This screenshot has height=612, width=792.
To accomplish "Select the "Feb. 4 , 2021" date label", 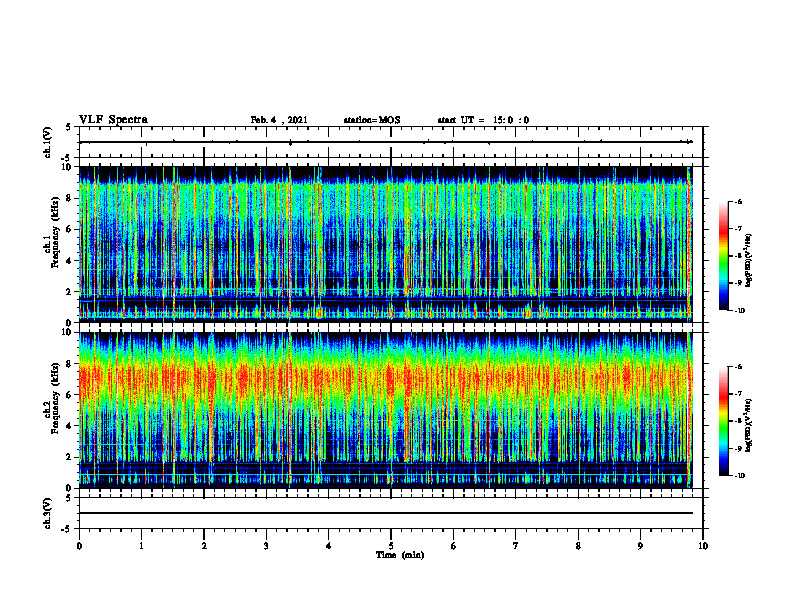I will [279, 120].
